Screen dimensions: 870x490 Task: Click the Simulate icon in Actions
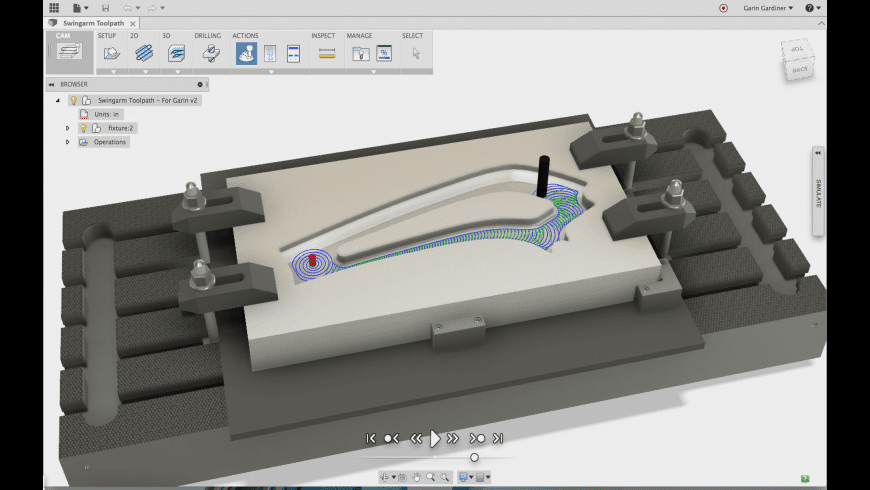pyautogui.click(x=245, y=54)
